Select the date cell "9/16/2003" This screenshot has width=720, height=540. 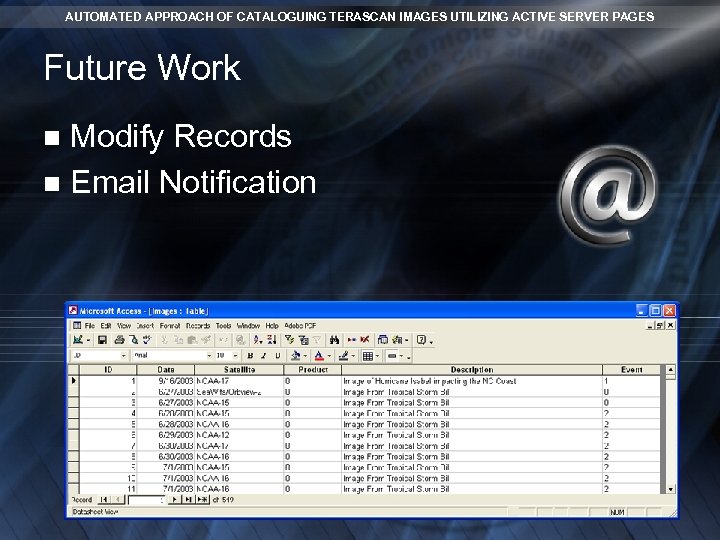click(166, 381)
